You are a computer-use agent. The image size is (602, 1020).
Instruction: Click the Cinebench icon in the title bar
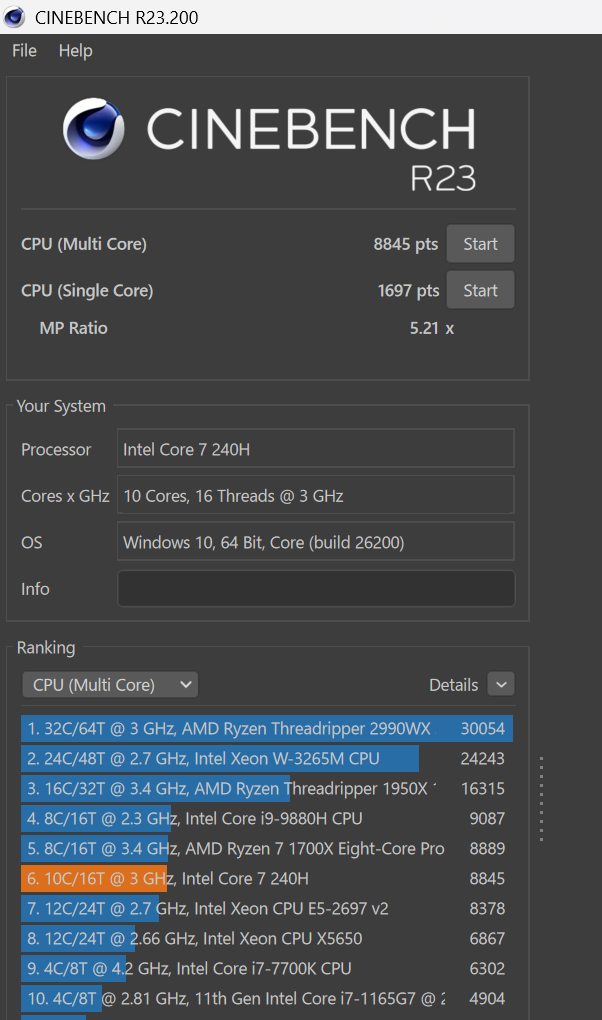13,17
